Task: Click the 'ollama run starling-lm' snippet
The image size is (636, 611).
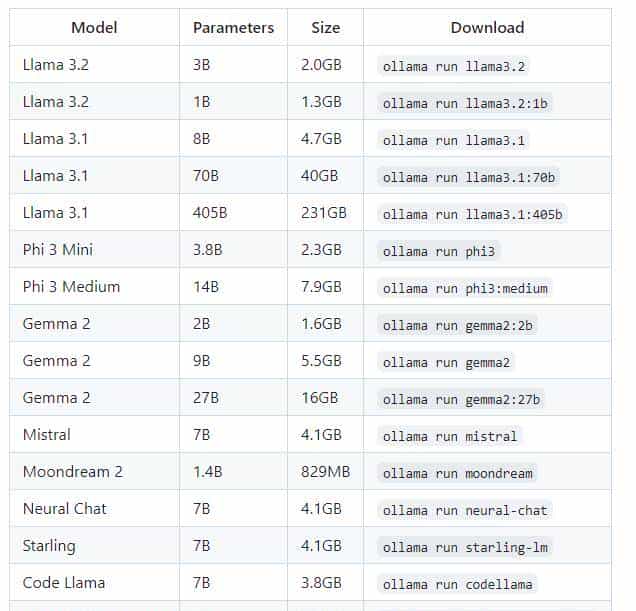Action: (465, 548)
